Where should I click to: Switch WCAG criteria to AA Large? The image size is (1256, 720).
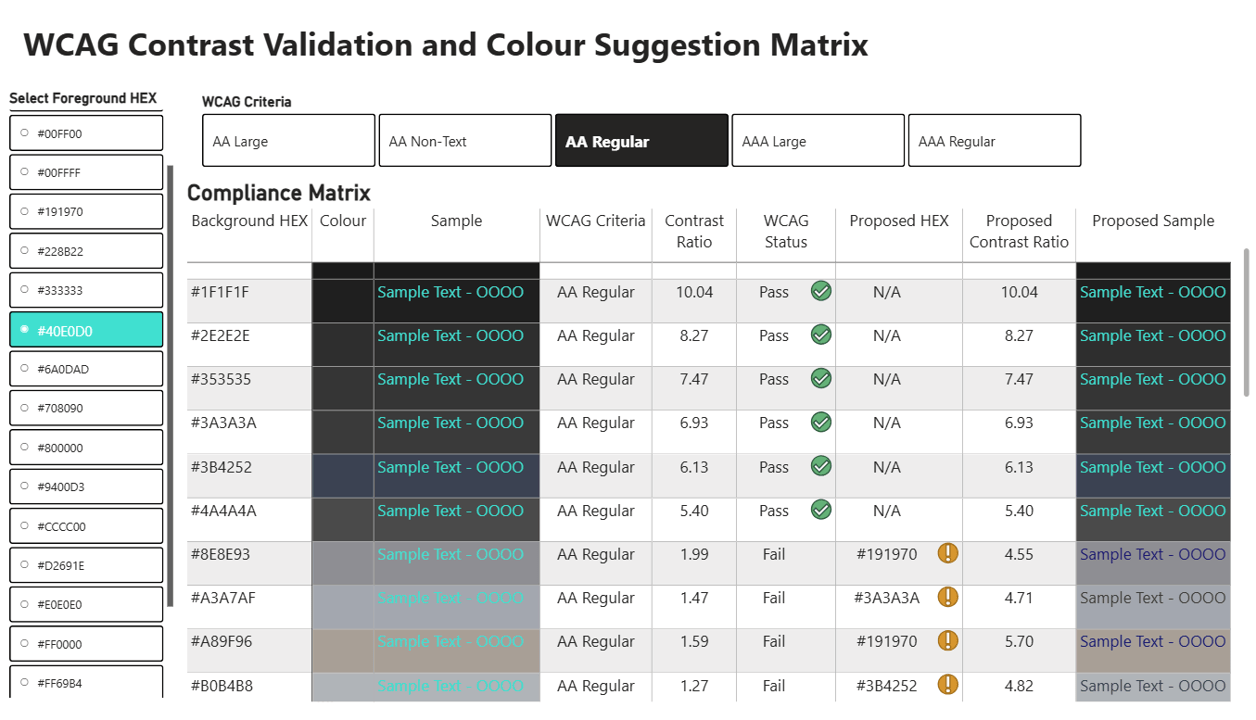pyautogui.click(x=288, y=140)
